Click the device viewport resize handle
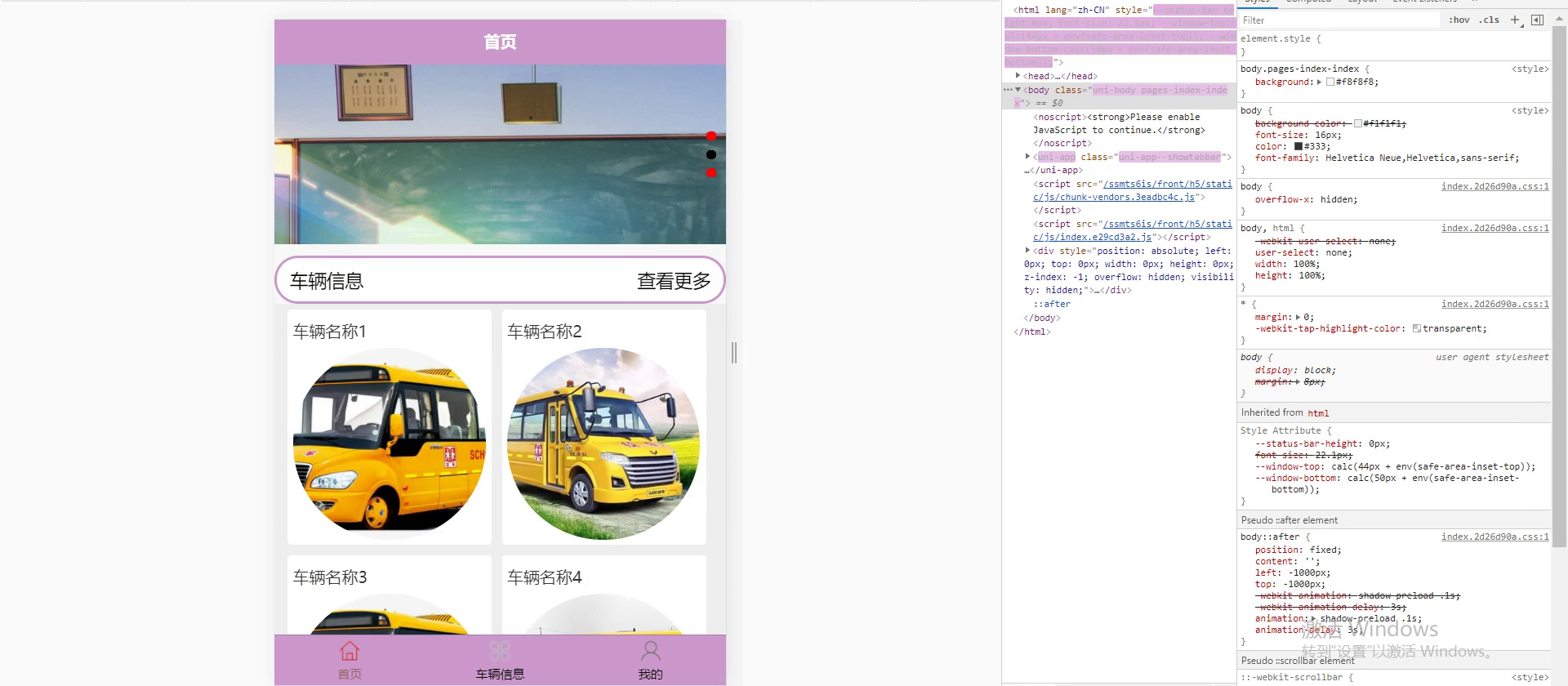Image resolution: width=1568 pixels, height=686 pixels. pyautogui.click(x=734, y=353)
